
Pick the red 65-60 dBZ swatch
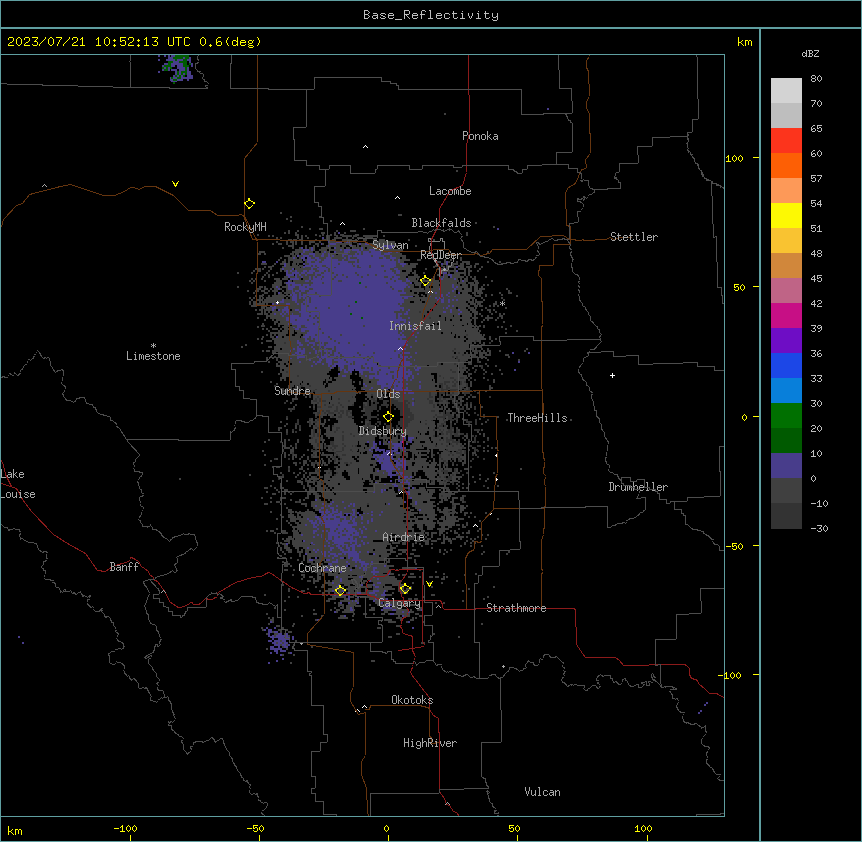pyautogui.click(x=786, y=141)
